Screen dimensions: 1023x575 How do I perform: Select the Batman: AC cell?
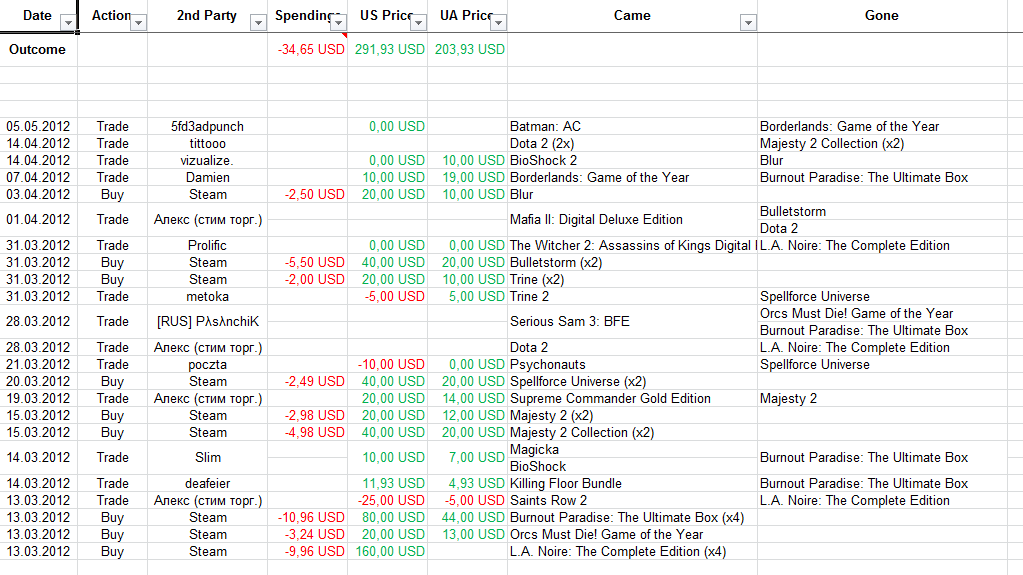click(x=632, y=127)
